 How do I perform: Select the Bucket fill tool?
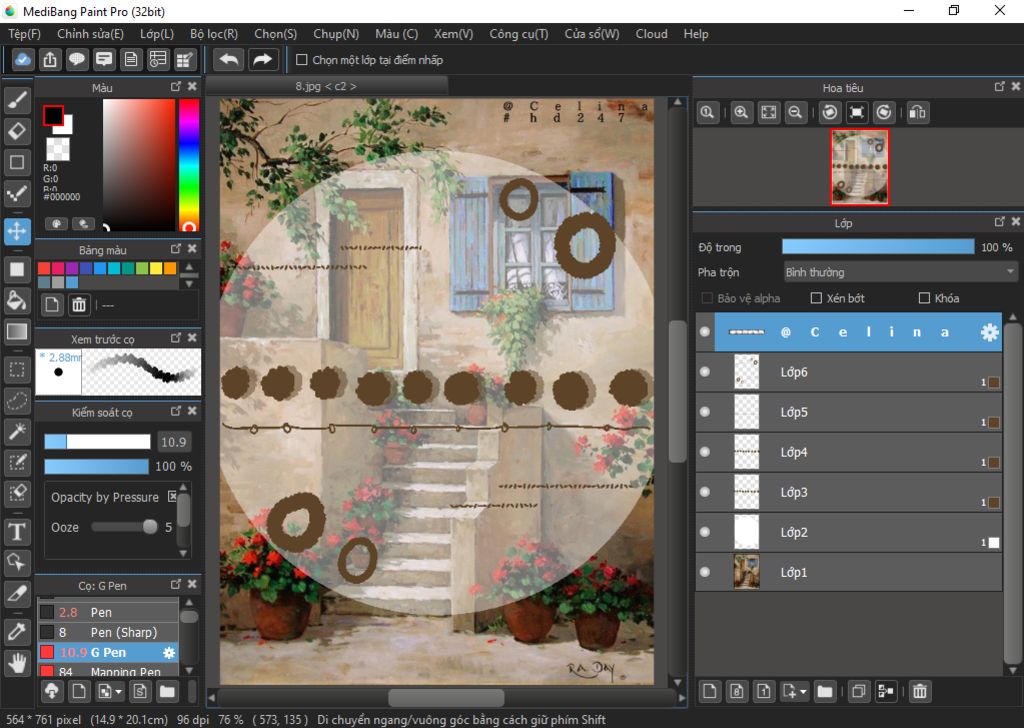17,300
